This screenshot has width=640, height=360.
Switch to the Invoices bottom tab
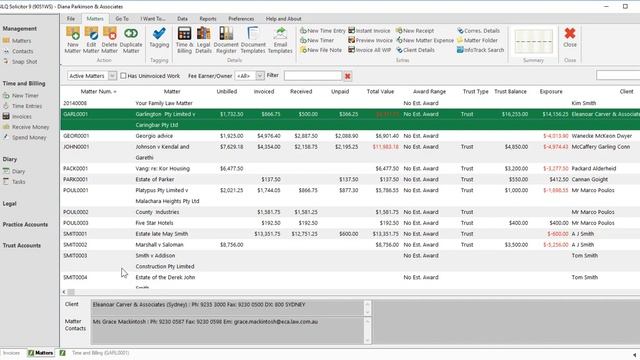[11, 353]
